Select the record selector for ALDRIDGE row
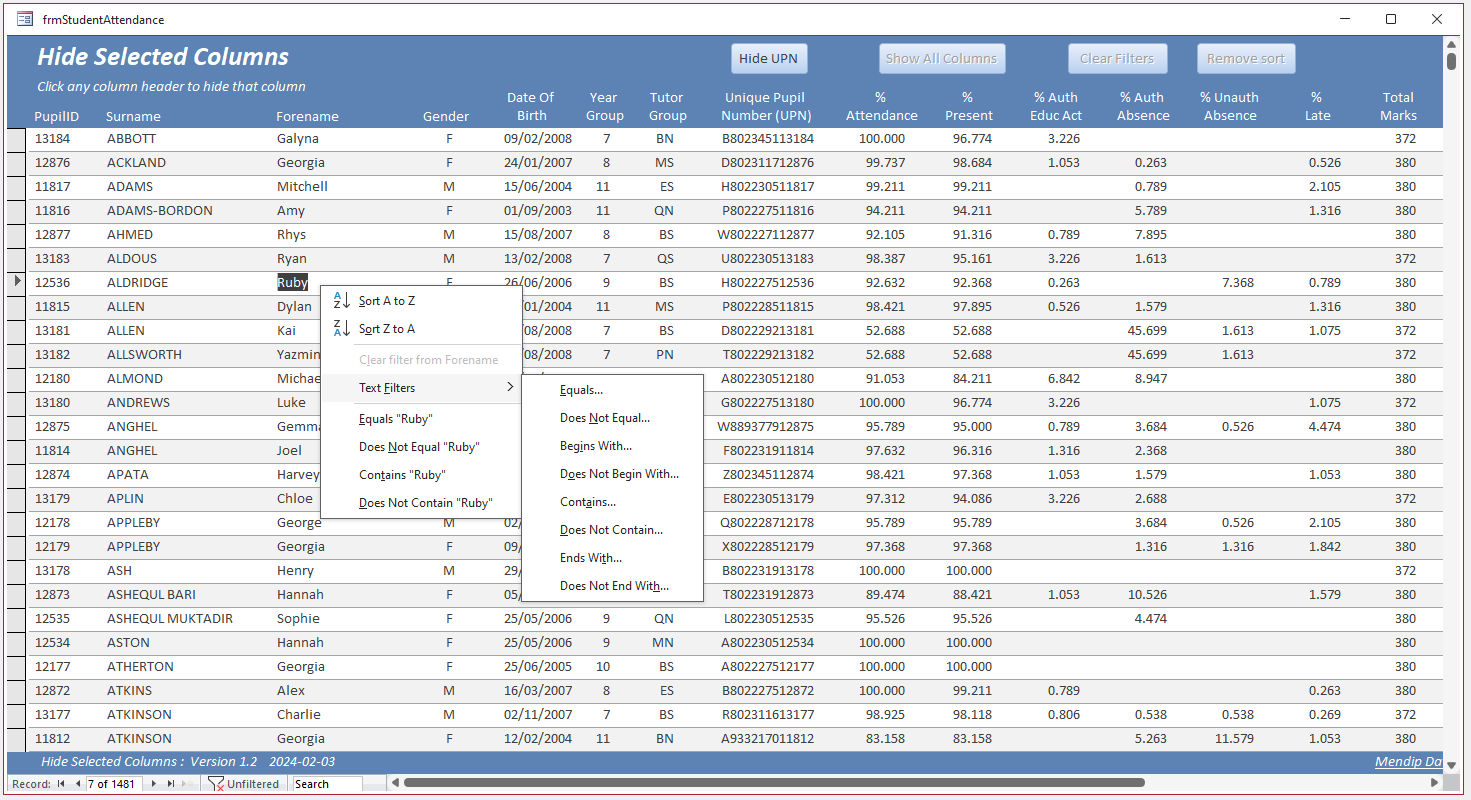This screenshot has height=800, width=1471. [x=17, y=283]
